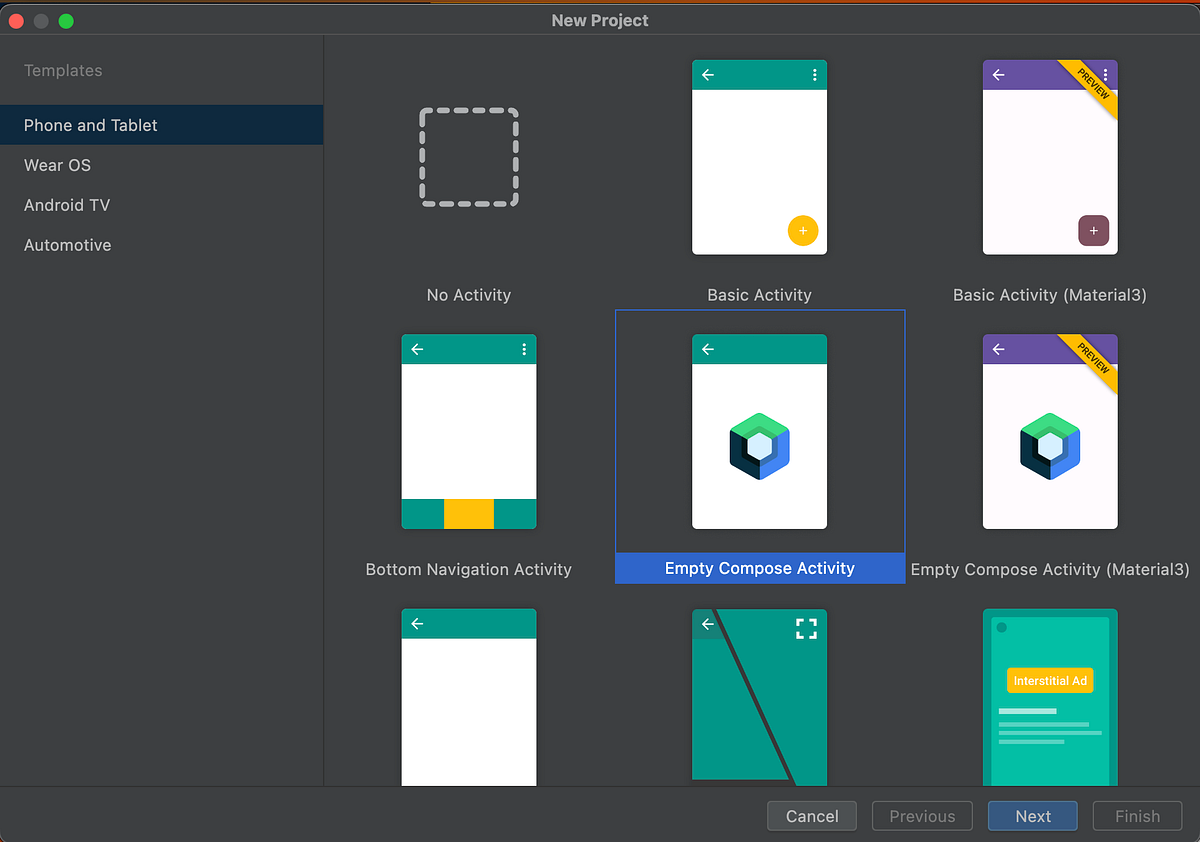This screenshot has height=842, width=1200.
Task: Switch to Android TV templates
Action: tap(66, 205)
